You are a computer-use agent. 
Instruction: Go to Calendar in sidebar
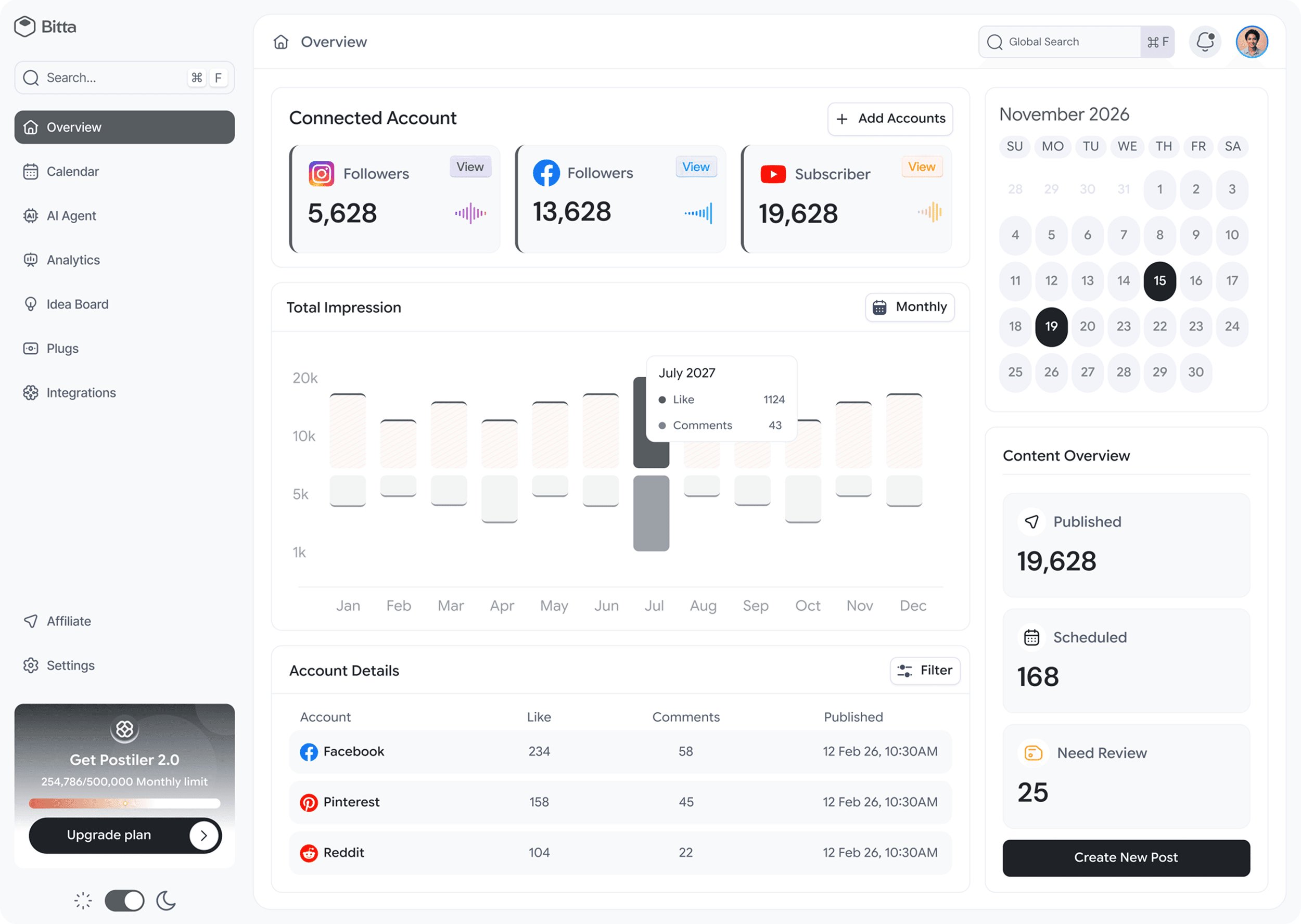coord(125,171)
